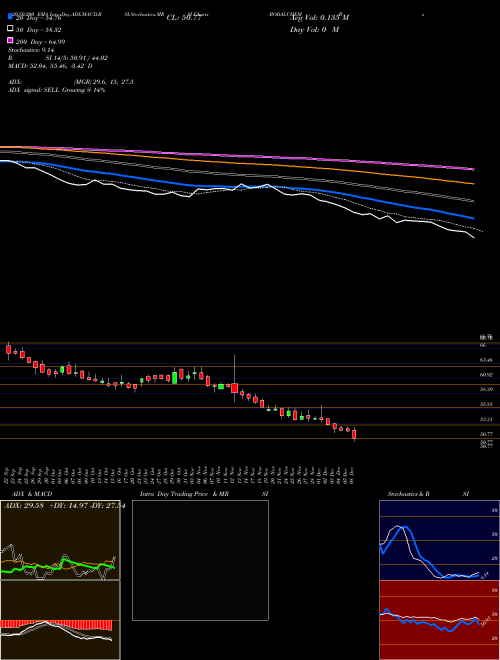Select the '200 Day = 64.99' legend text

(40, 42)
